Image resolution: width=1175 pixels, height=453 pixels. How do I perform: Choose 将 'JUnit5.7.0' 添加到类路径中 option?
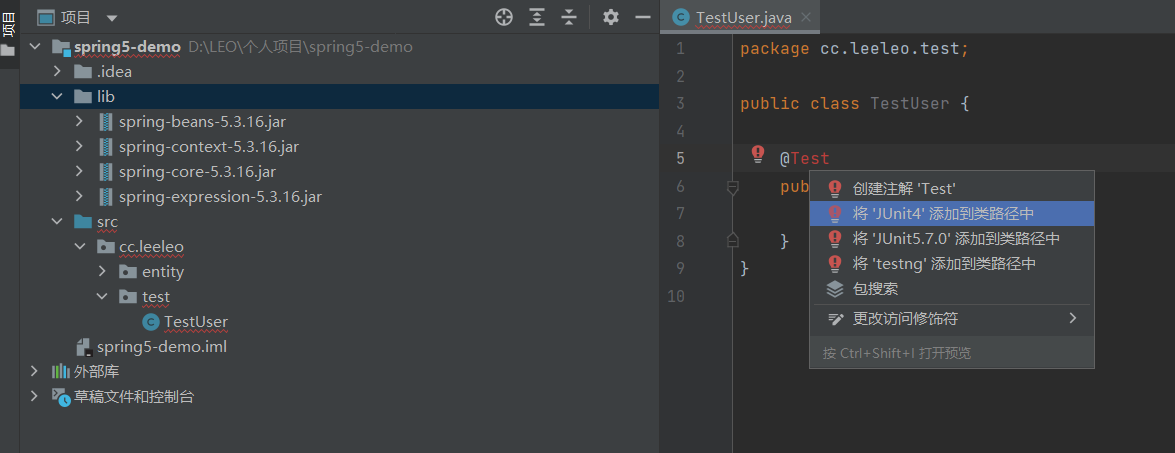click(955, 239)
